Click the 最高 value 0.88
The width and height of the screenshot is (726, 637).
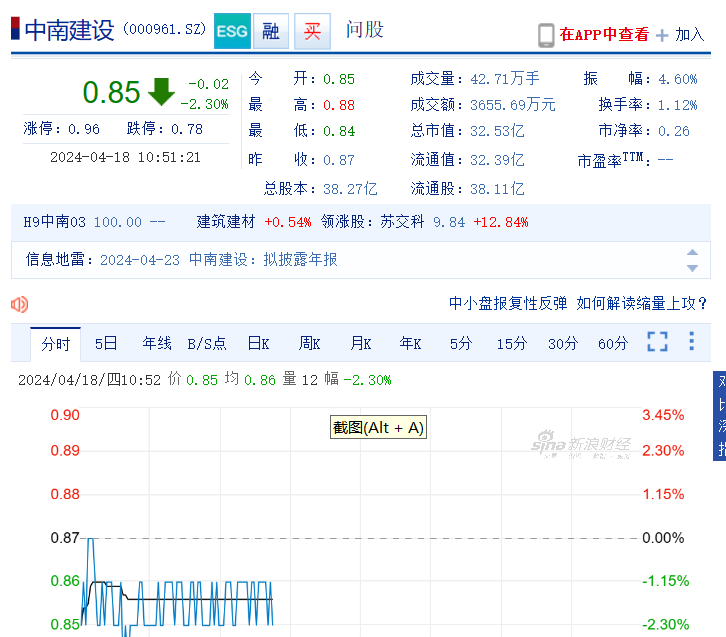point(339,105)
